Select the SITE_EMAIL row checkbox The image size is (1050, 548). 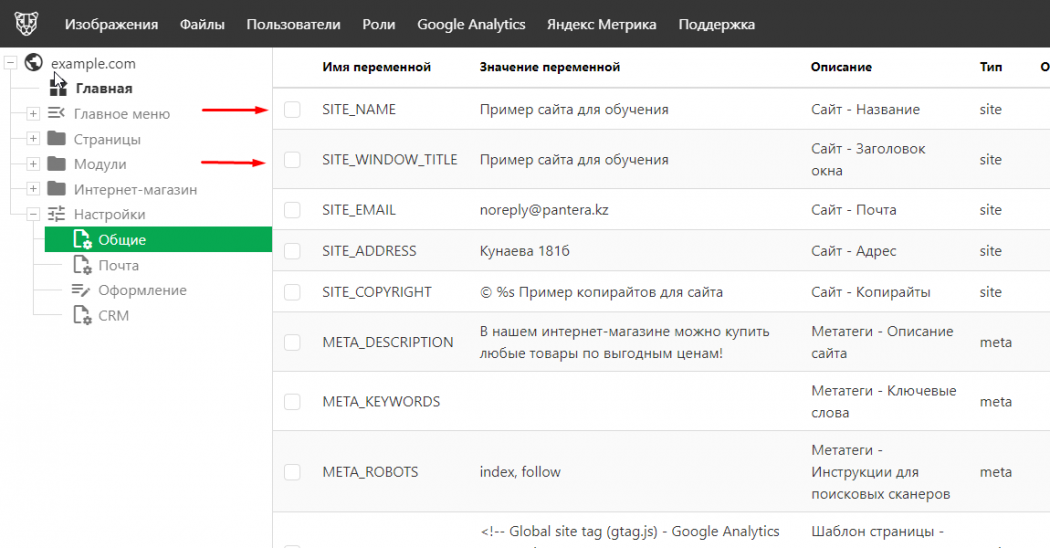pos(292,210)
